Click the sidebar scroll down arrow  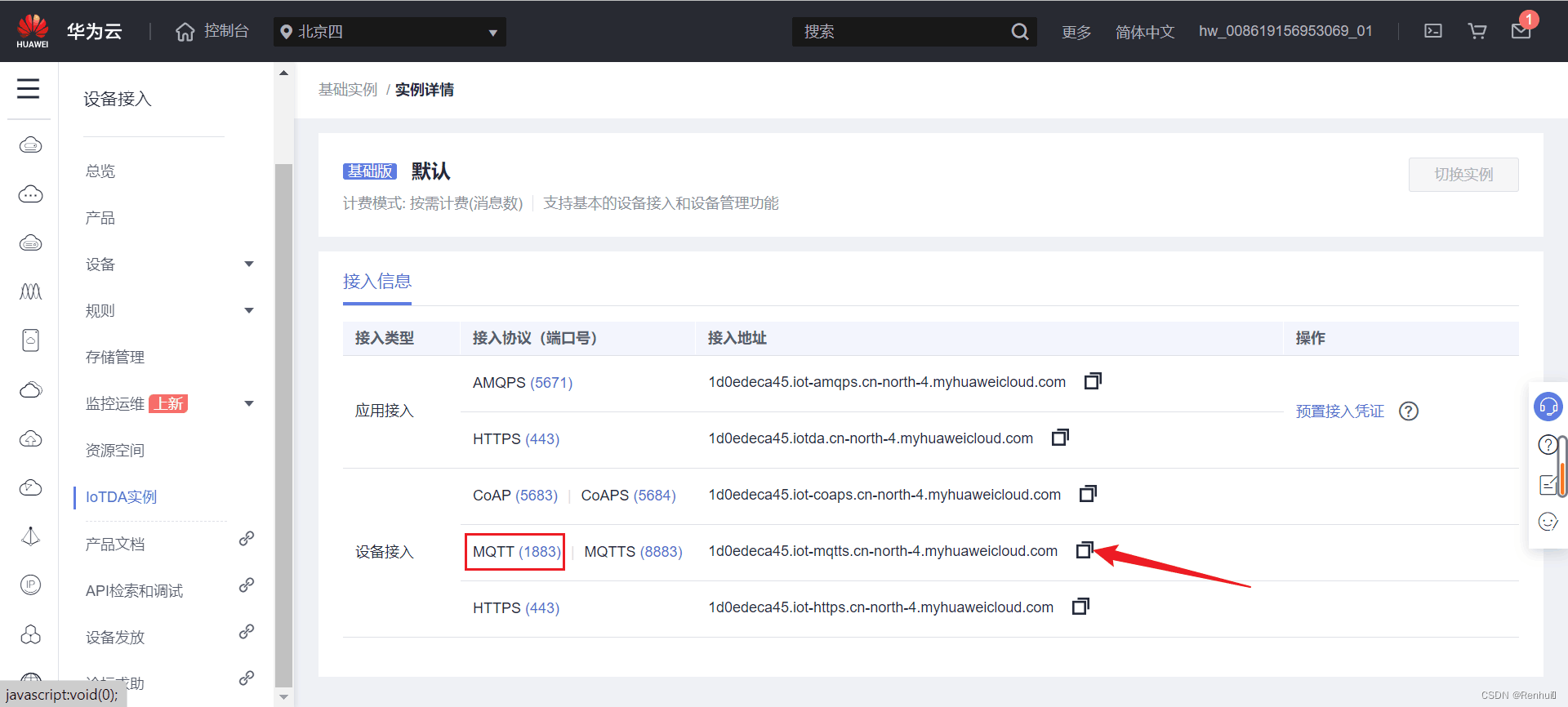click(x=283, y=696)
